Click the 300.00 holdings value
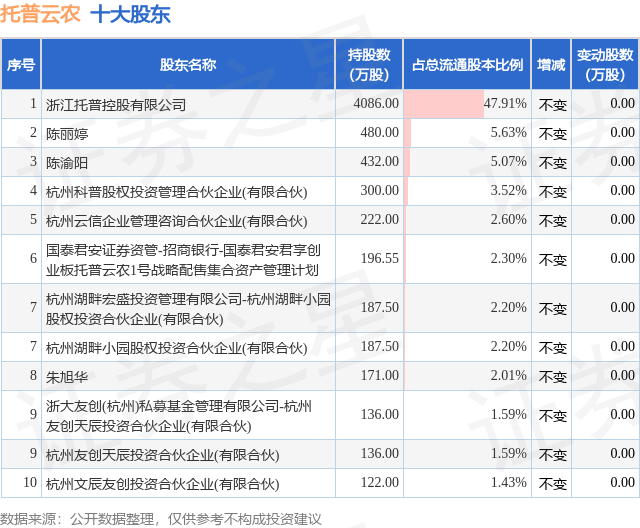Screen dimensions: 640x528 (379, 190)
